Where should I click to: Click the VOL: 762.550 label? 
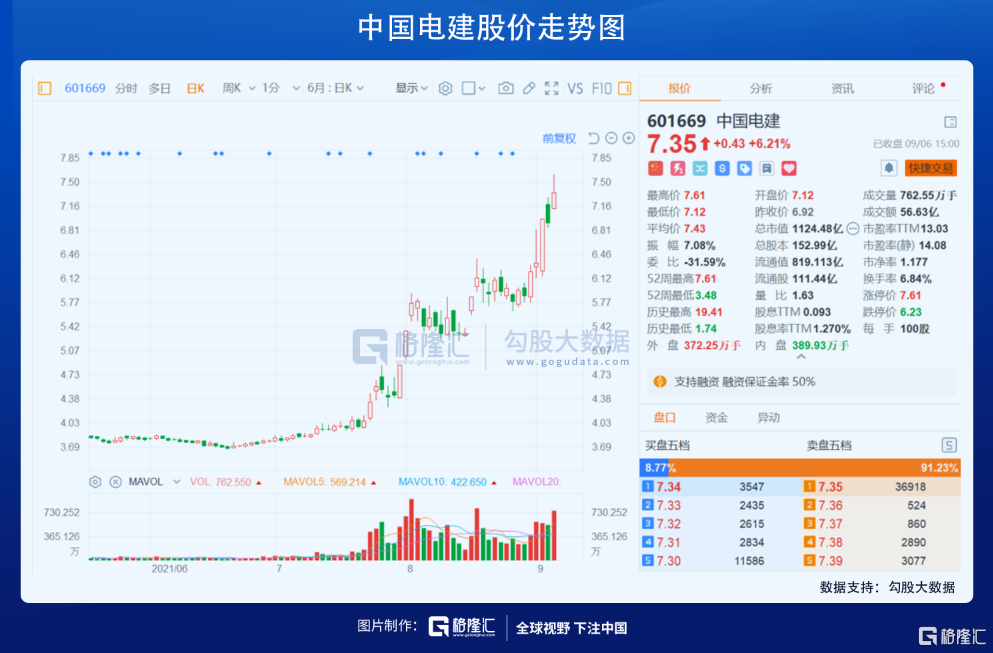click(x=220, y=482)
